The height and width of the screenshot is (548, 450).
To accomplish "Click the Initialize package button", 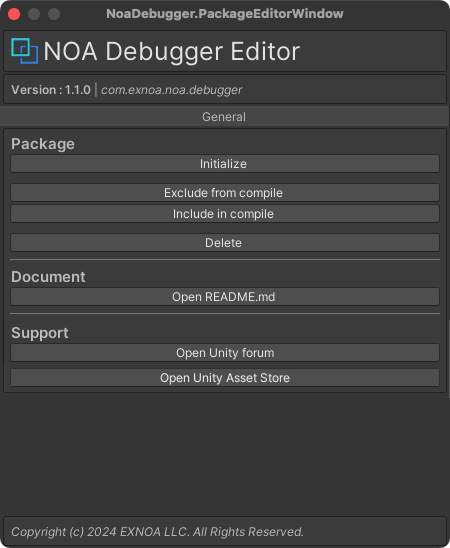I will 225,164.
